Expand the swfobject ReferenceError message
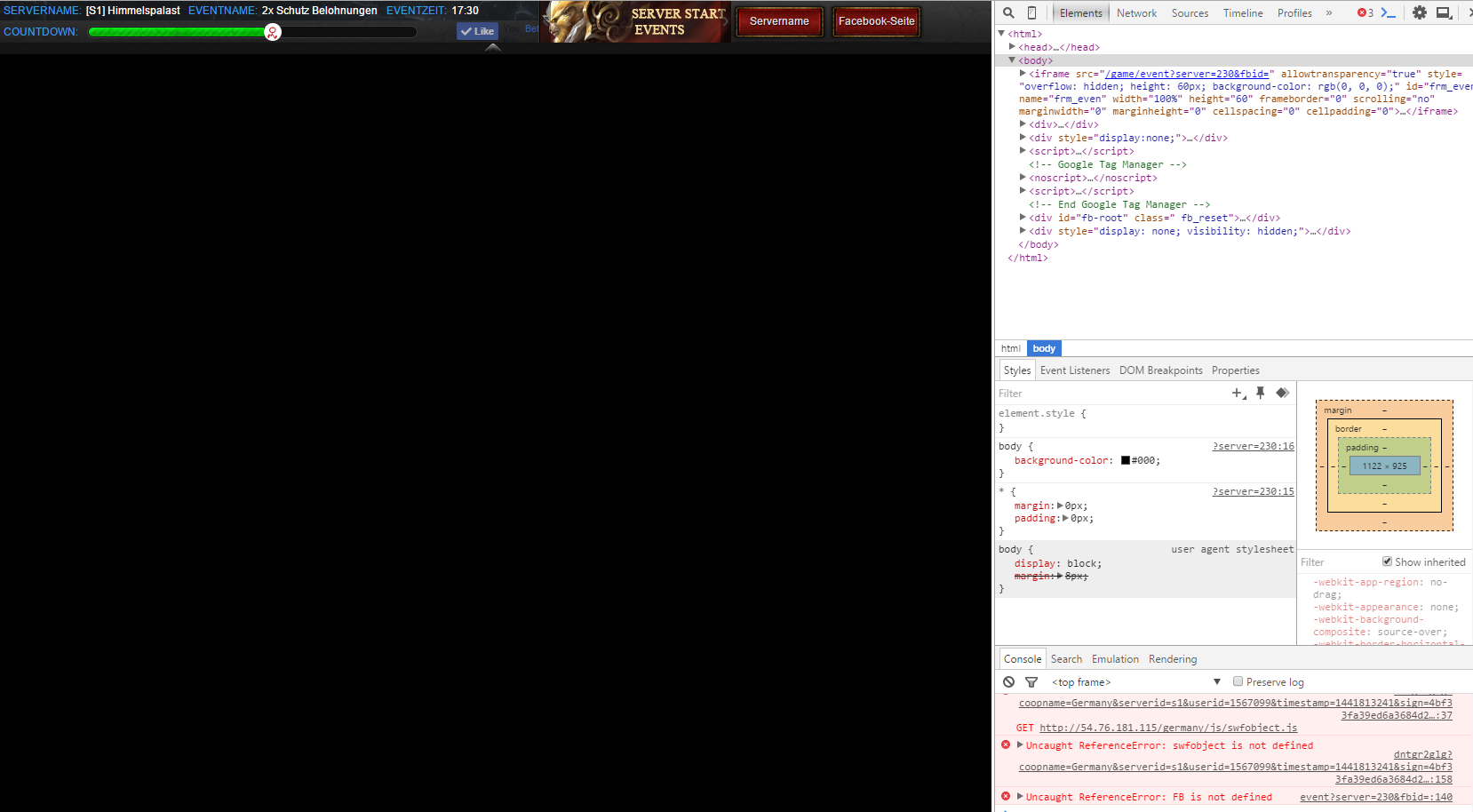 pyautogui.click(x=1020, y=745)
